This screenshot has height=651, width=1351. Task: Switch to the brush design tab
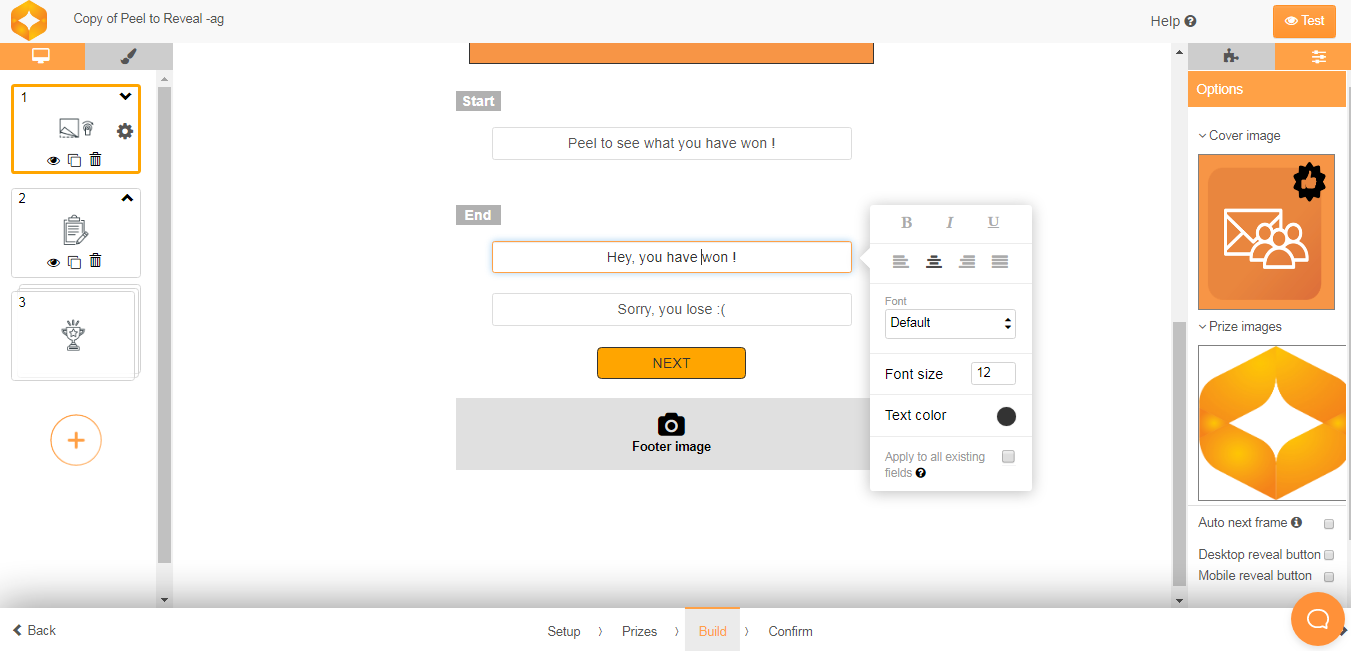(129, 57)
